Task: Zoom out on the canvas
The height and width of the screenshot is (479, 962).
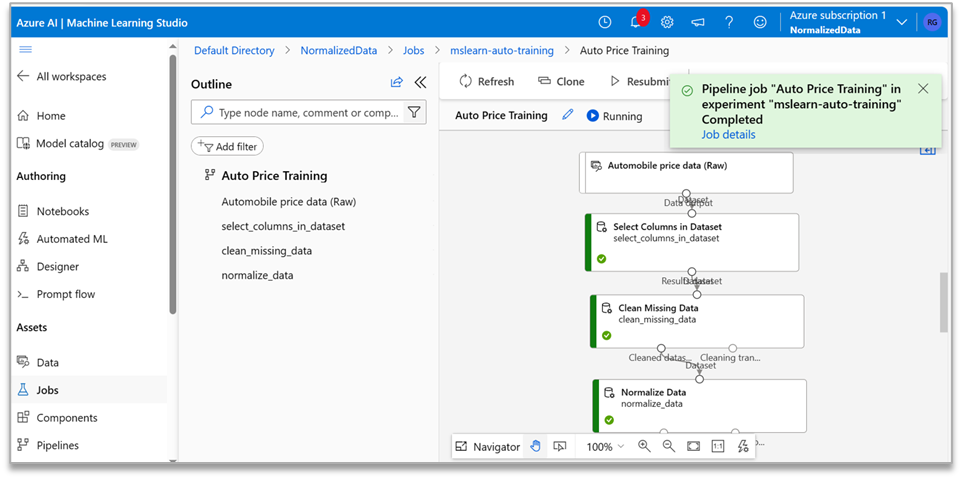Action: 669,446
